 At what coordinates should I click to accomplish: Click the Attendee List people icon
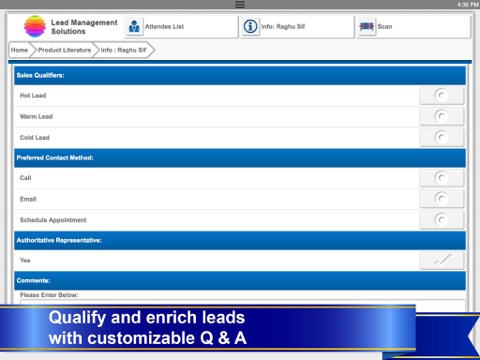134,26
